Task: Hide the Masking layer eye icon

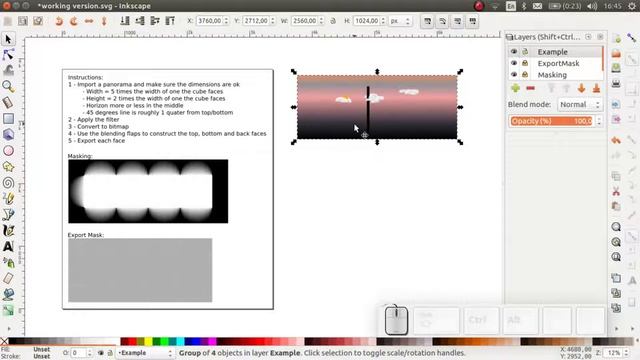Action: [x=514, y=74]
